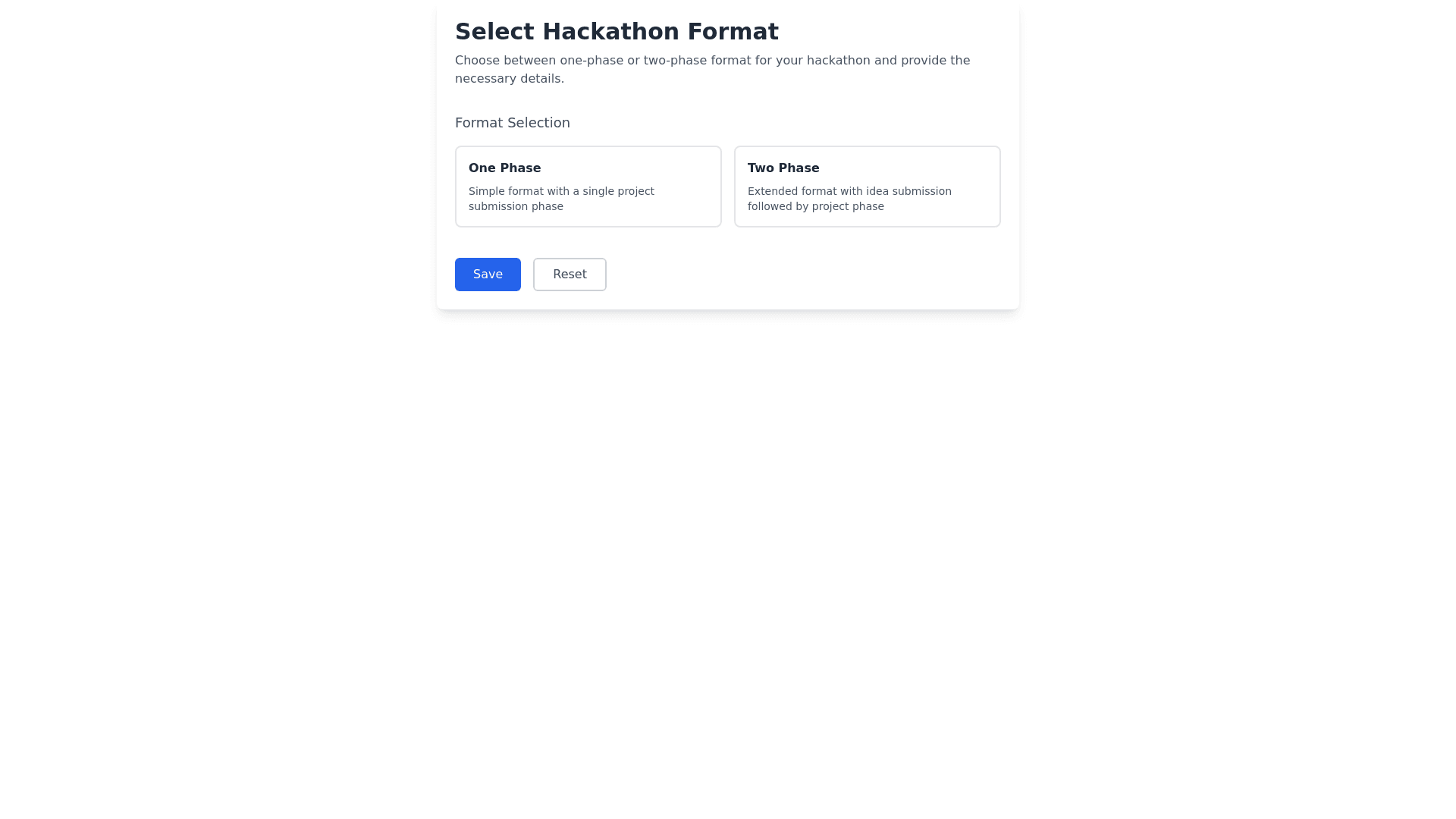1456x819 pixels.
Task: Save the selected hackathon format
Action: [x=488, y=274]
